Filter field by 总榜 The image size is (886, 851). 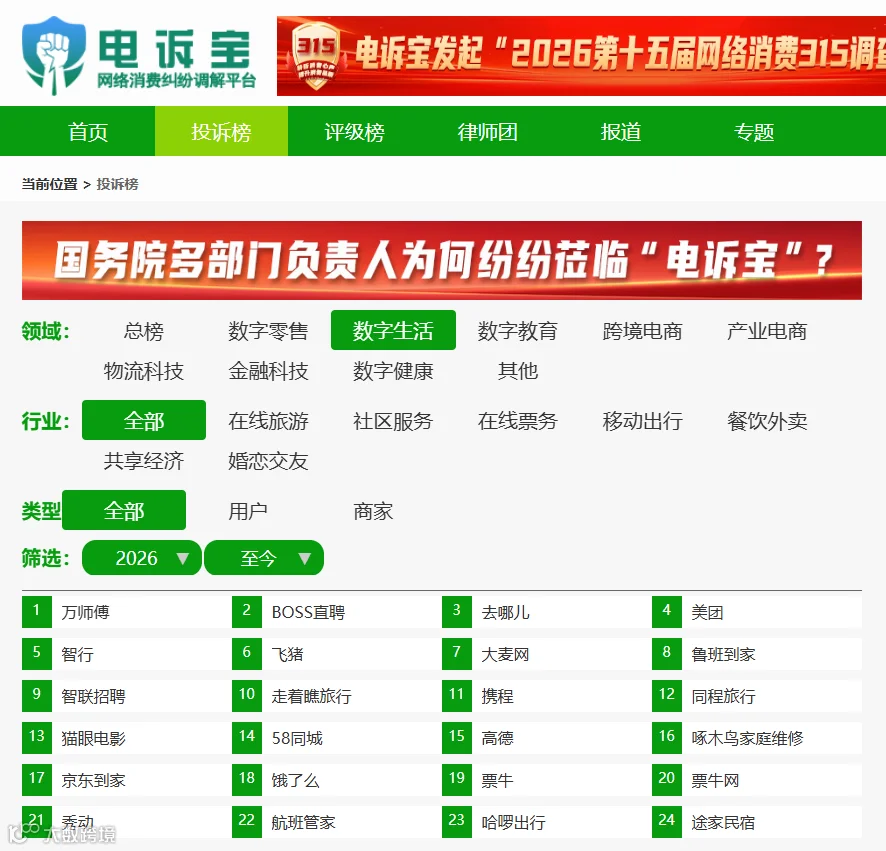pyautogui.click(x=144, y=331)
